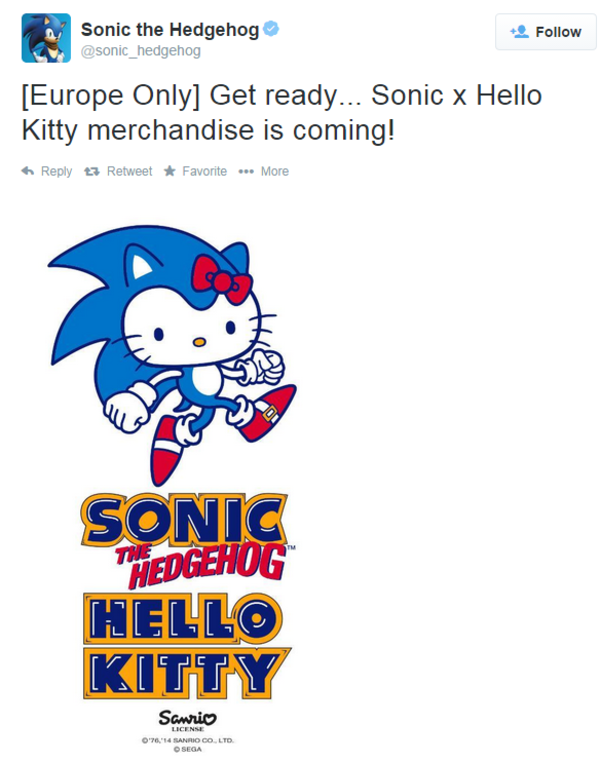Image resolution: width=600 pixels, height=762 pixels.
Task: Click the favorite star icon
Action: (x=170, y=171)
